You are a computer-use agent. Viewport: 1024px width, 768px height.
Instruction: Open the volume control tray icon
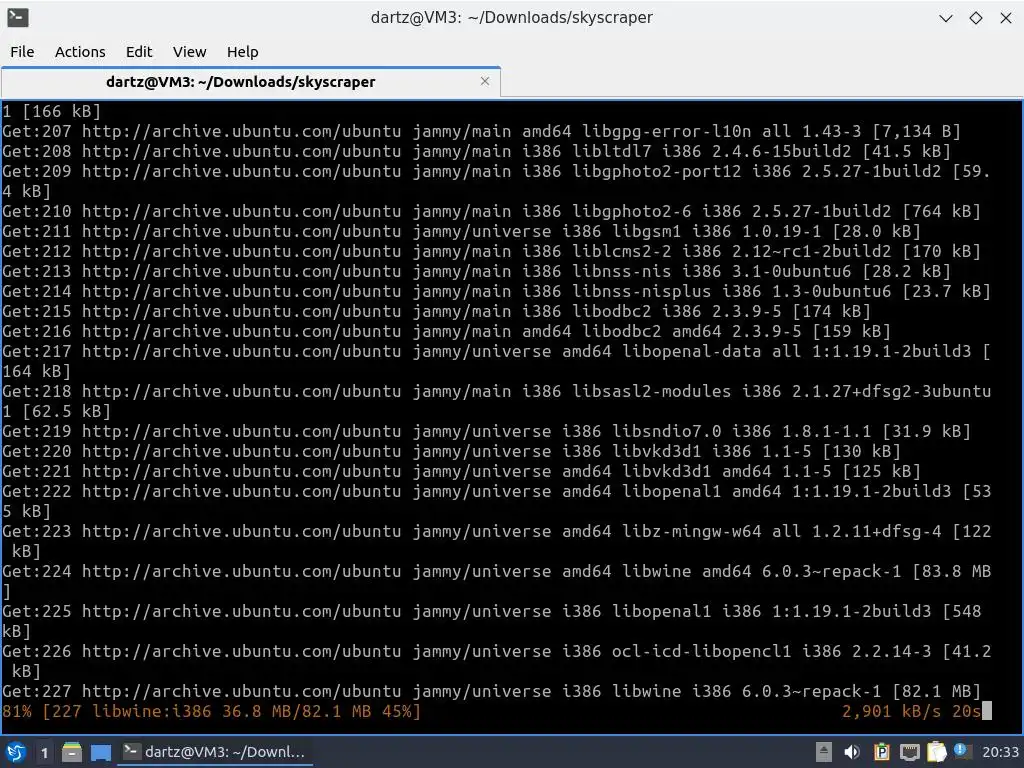(x=852, y=752)
